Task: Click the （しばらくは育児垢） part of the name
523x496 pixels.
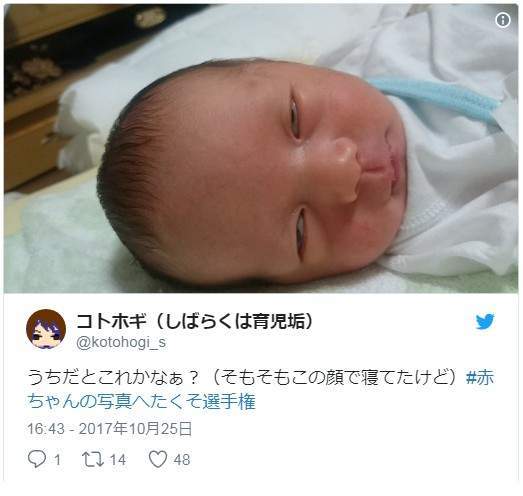Action: 234,322
